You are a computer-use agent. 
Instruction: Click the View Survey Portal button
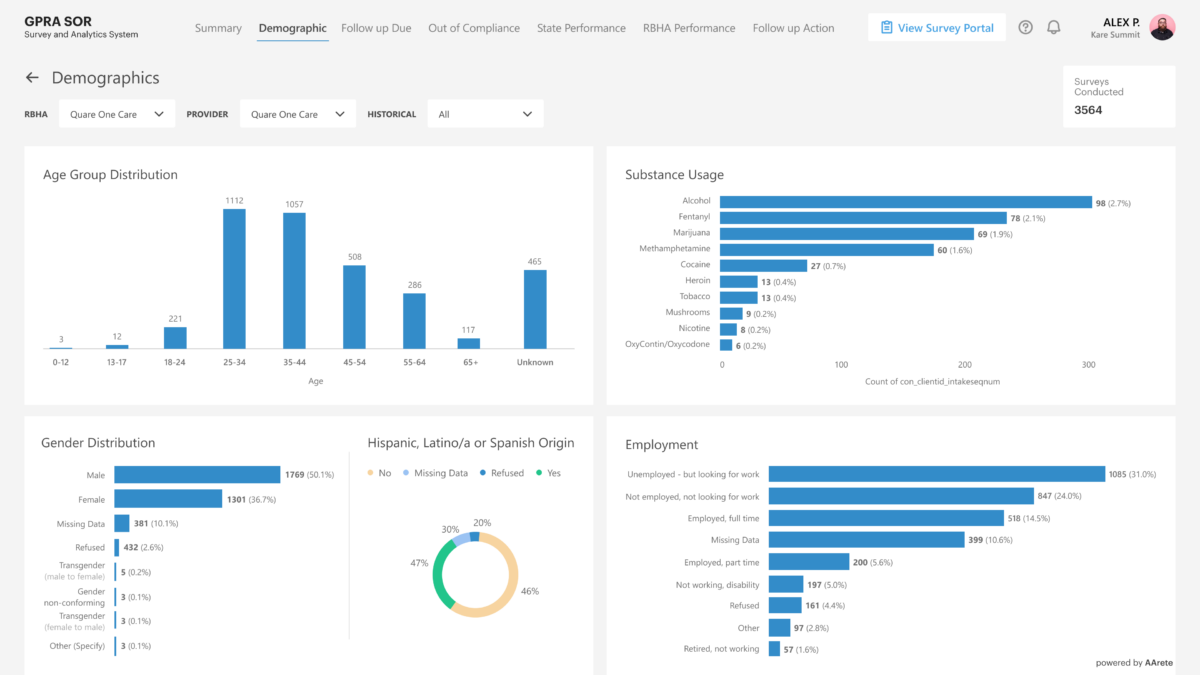pos(937,28)
